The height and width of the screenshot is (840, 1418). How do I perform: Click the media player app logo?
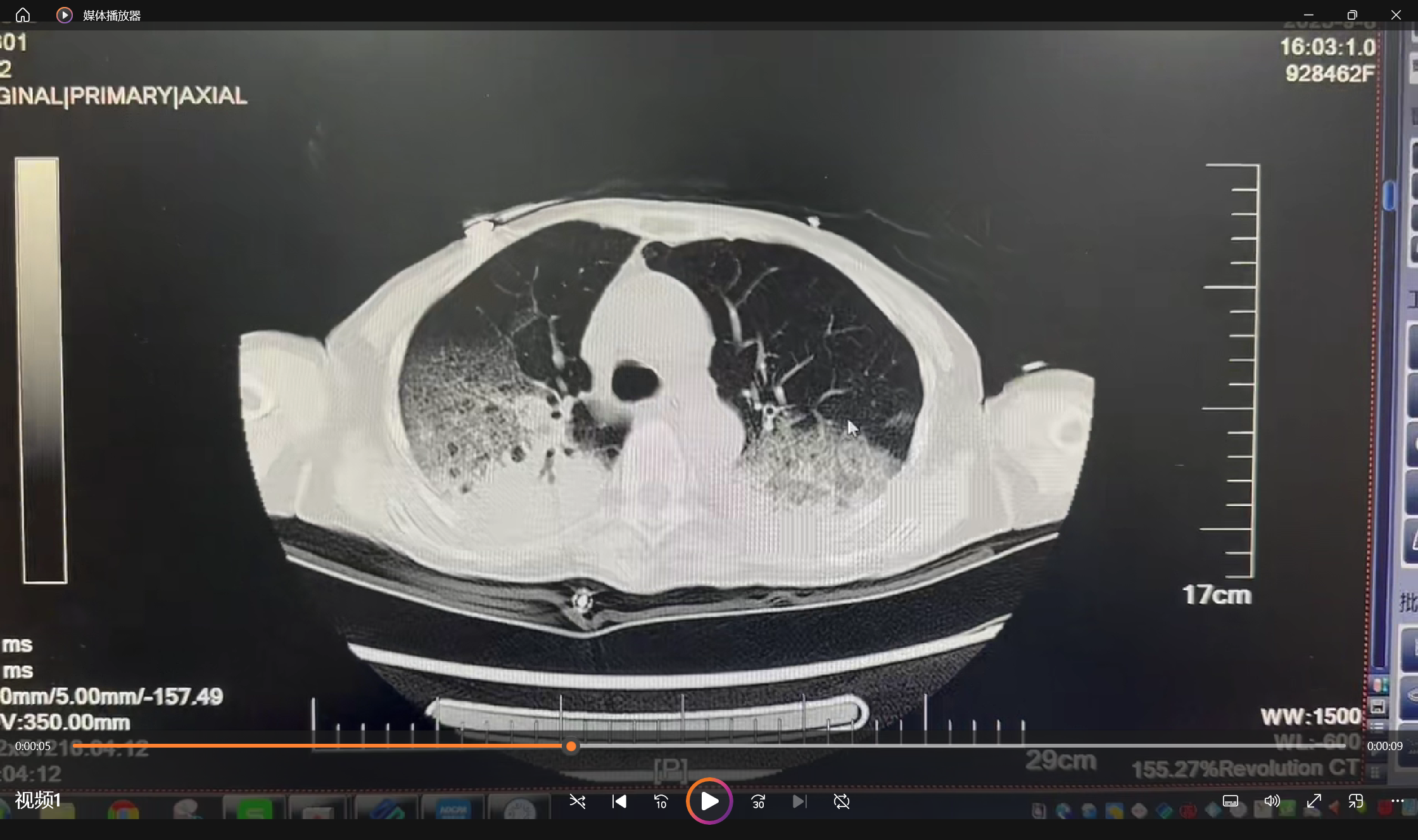pyautogui.click(x=64, y=15)
